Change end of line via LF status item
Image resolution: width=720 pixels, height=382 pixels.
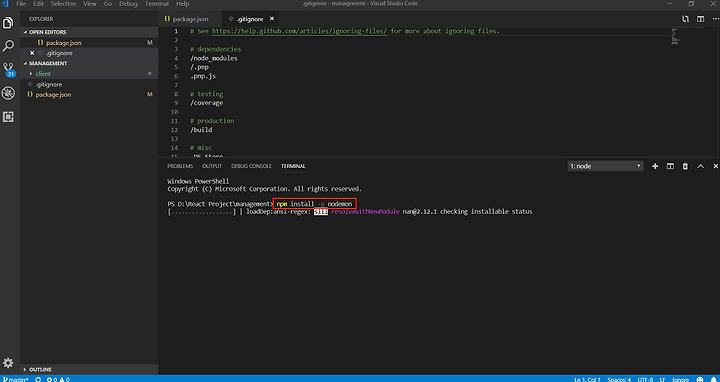tap(663, 379)
